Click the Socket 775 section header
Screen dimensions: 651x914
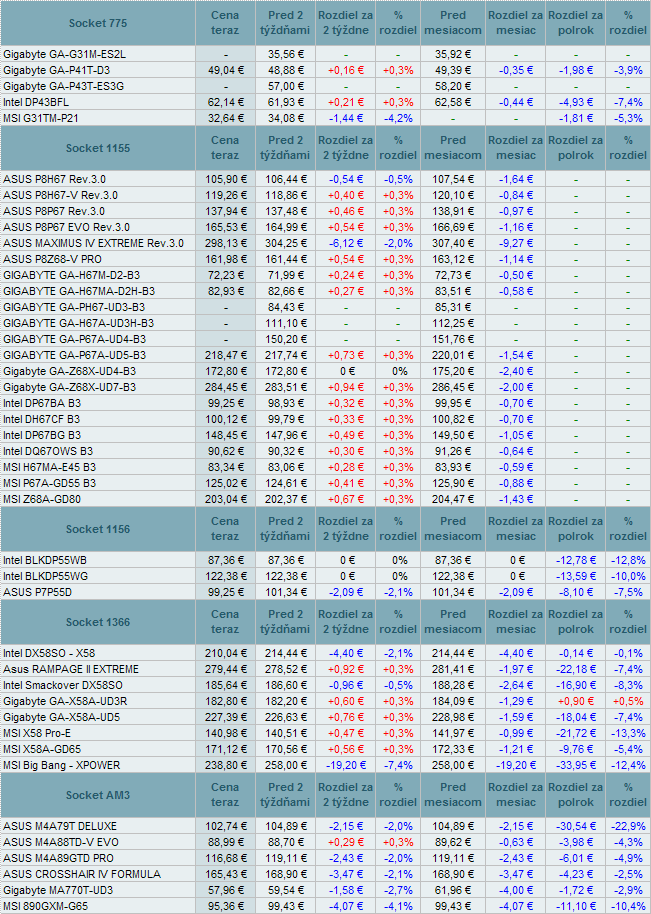[x=98, y=23]
